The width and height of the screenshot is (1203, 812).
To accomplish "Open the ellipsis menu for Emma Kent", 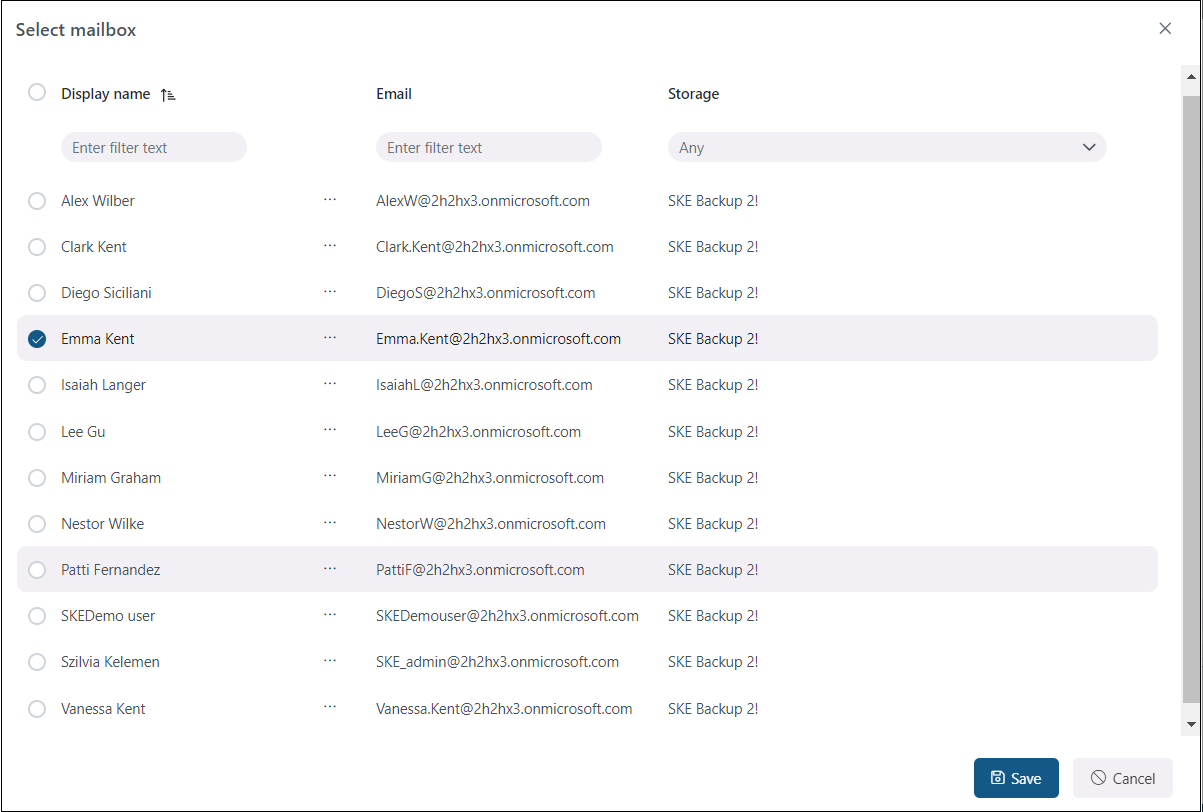I will point(330,338).
